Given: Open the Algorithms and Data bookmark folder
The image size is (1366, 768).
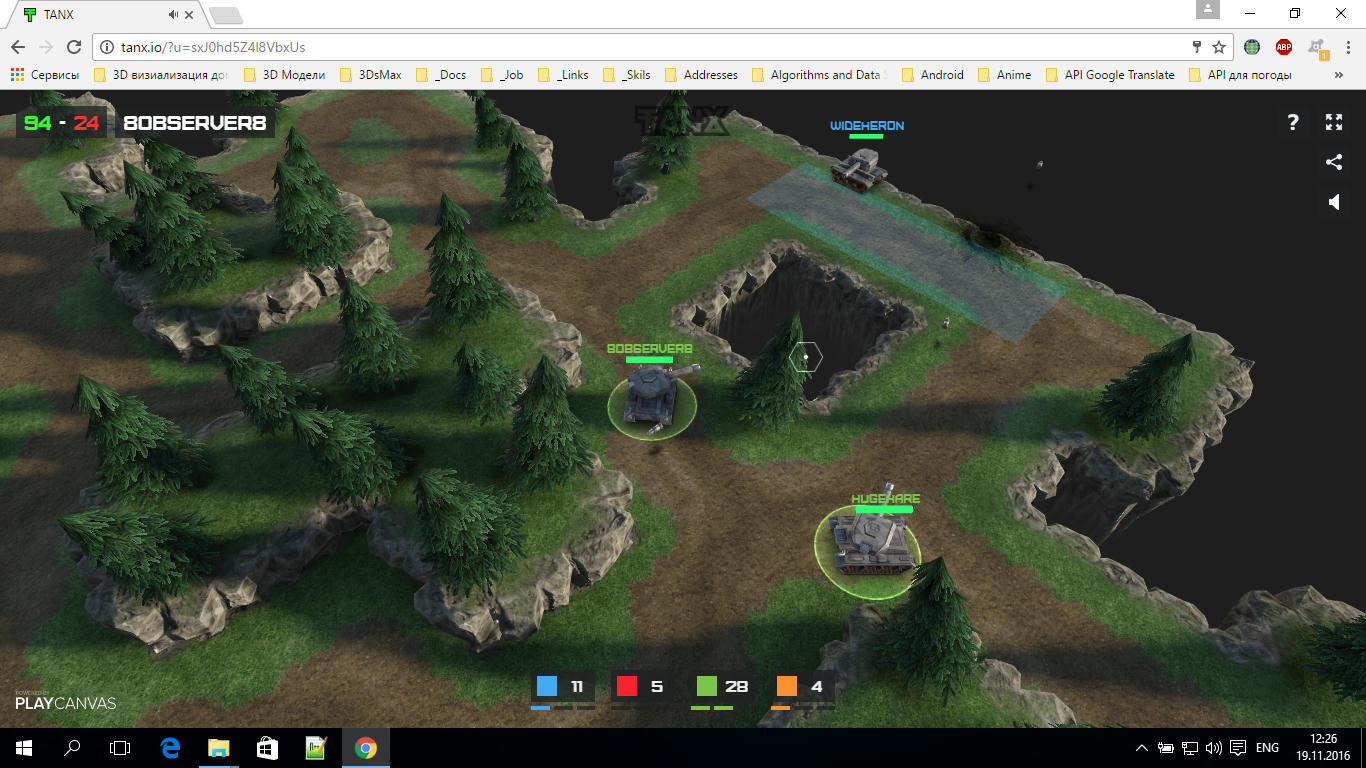Looking at the screenshot, I should [819, 75].
